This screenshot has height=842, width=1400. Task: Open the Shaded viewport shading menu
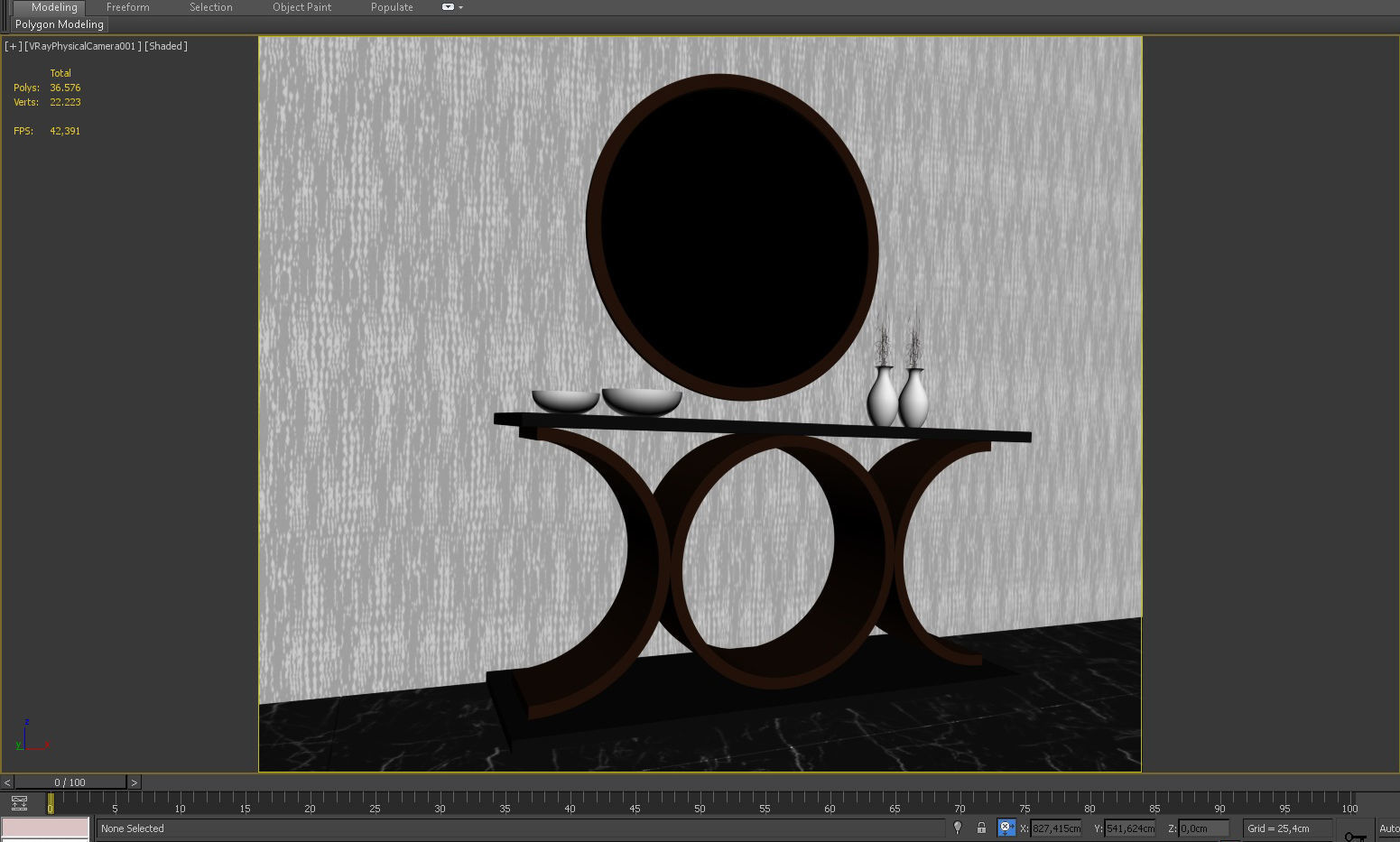tap(166, 46)
